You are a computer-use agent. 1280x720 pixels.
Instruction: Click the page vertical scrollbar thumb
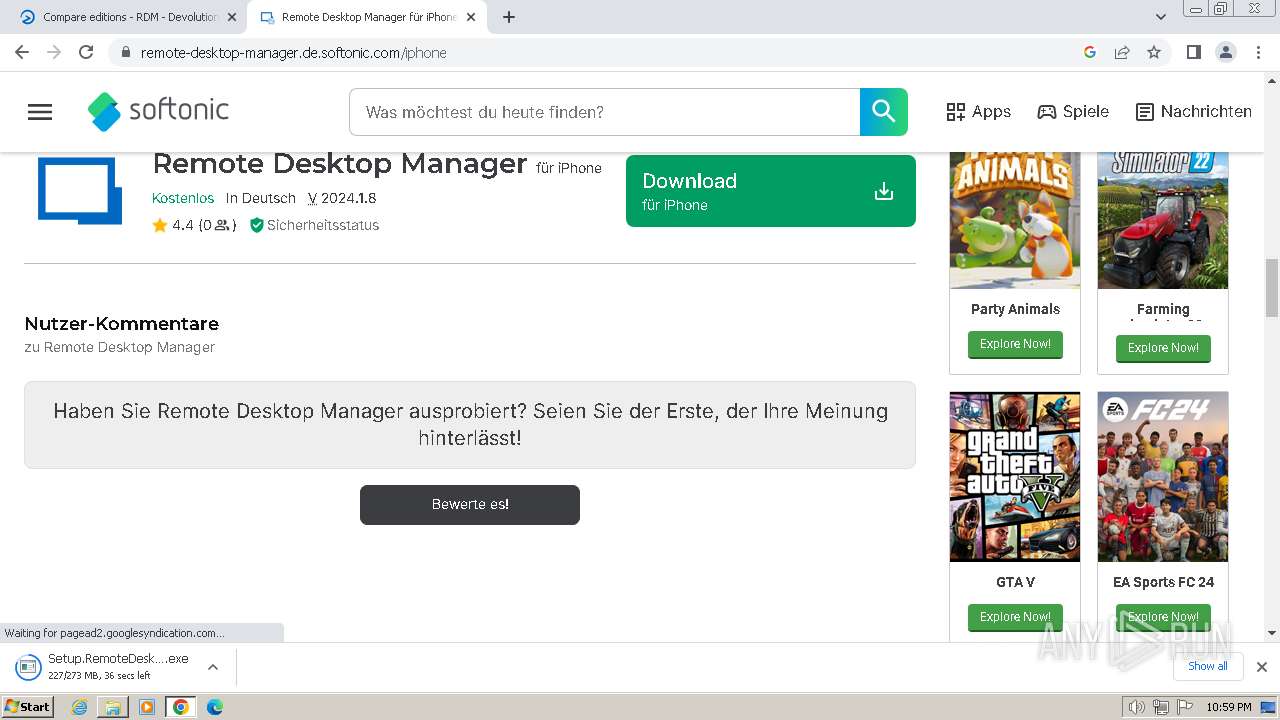pyautogui.click(x=1272, y=288)
